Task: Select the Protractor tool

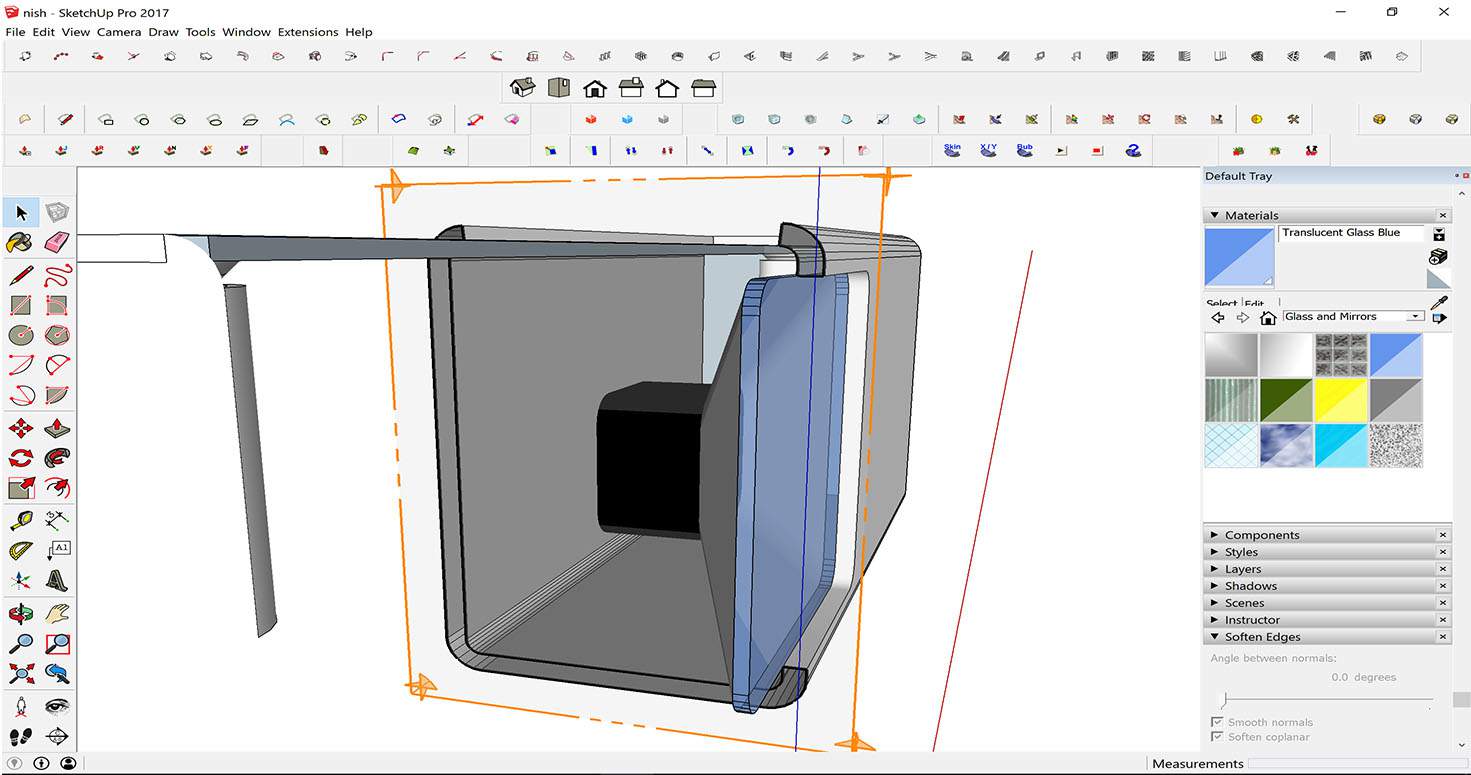Action: click(x=21, y=550)
